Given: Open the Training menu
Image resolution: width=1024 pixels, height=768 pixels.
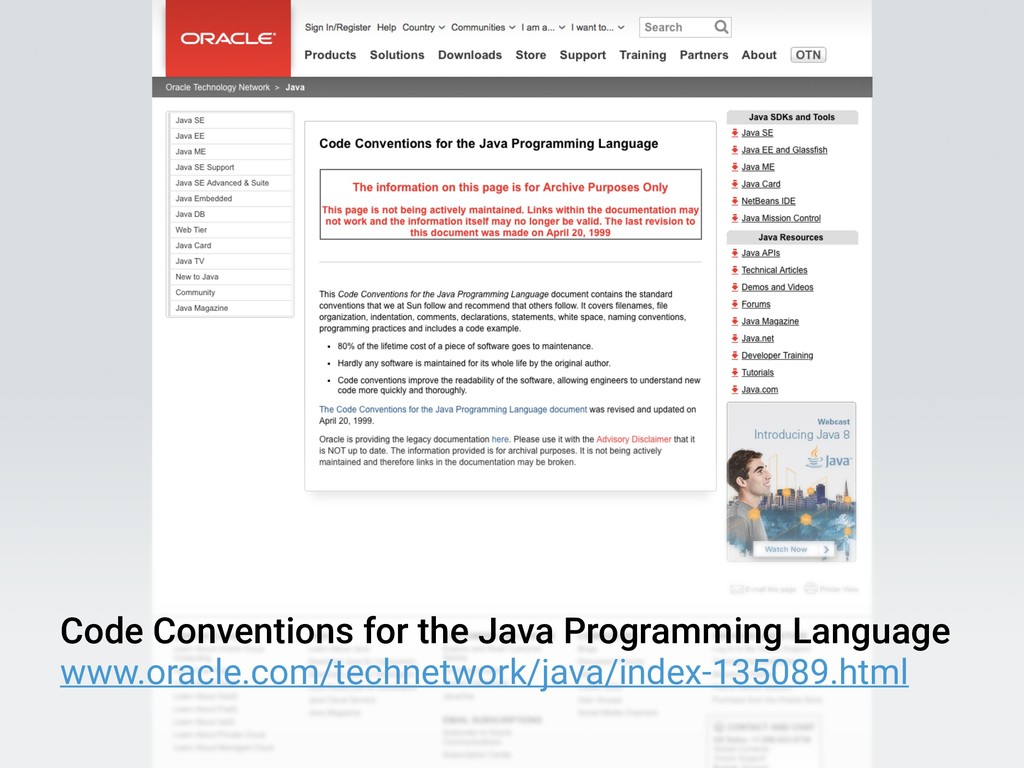Looking at the screenshot, I should [643, 55].
